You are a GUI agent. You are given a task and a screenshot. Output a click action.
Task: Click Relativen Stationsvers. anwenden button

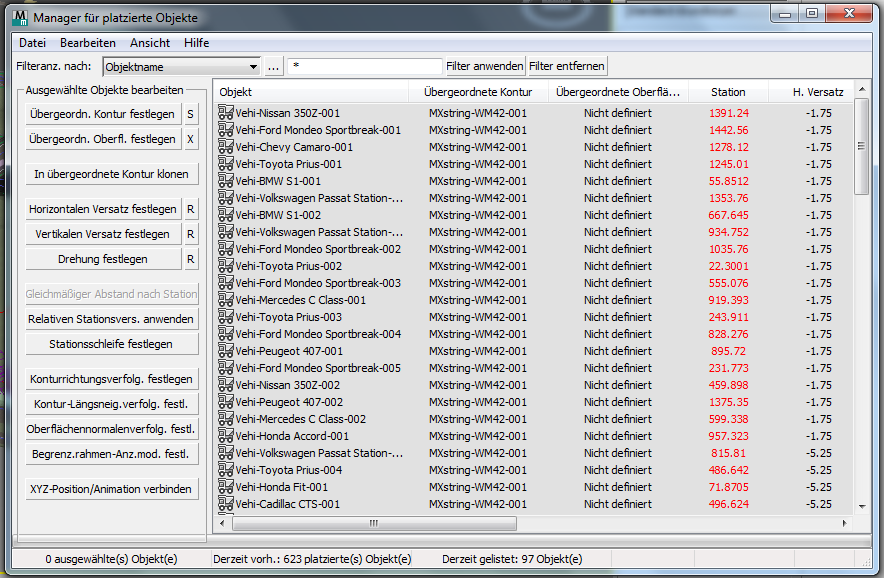(112, 319)
